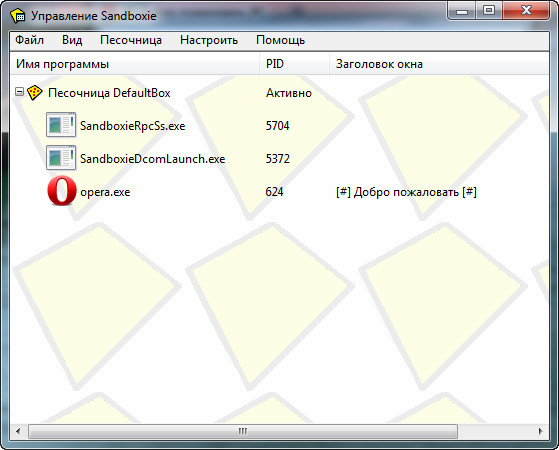
Task: Click the red Opera icon
Action: tap(62, 191)
